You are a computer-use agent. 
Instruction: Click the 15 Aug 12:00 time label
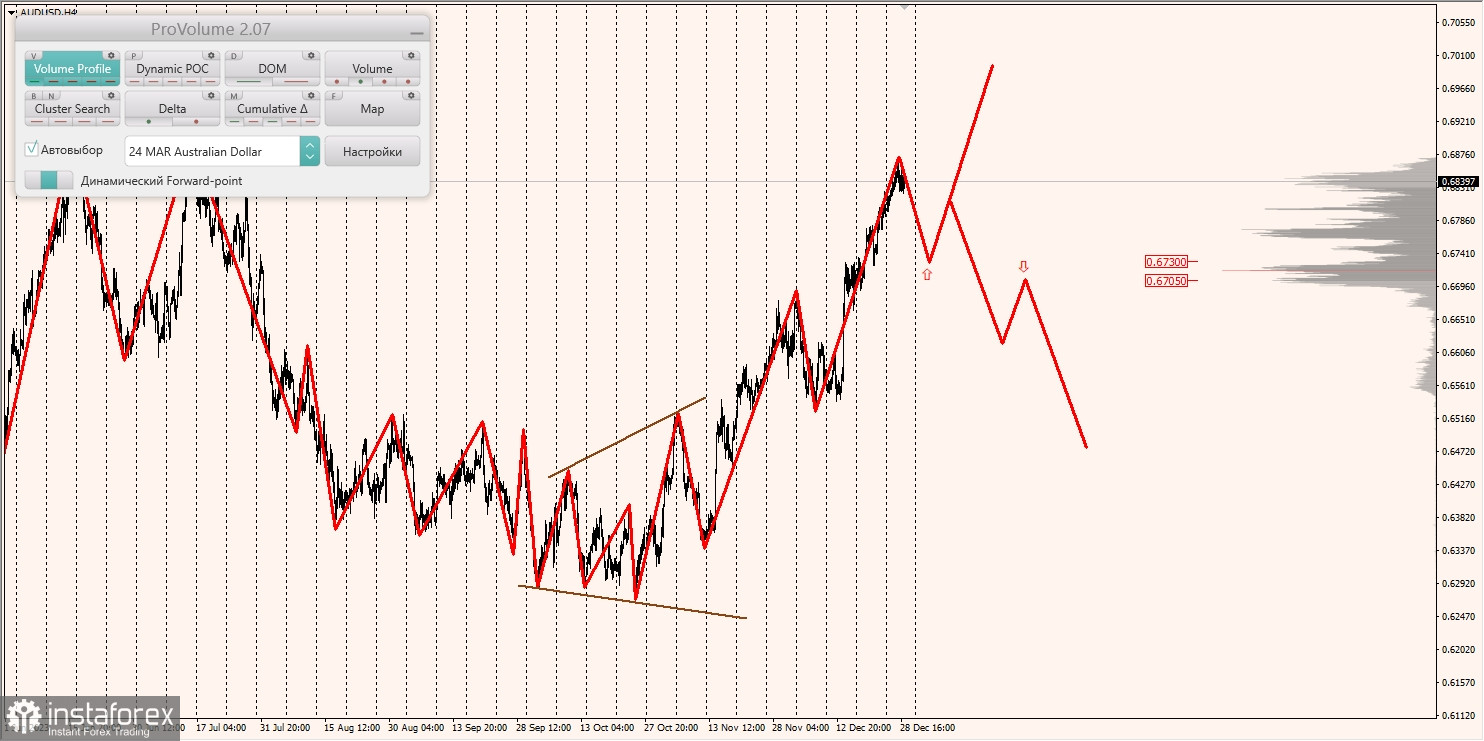point(351,728)
